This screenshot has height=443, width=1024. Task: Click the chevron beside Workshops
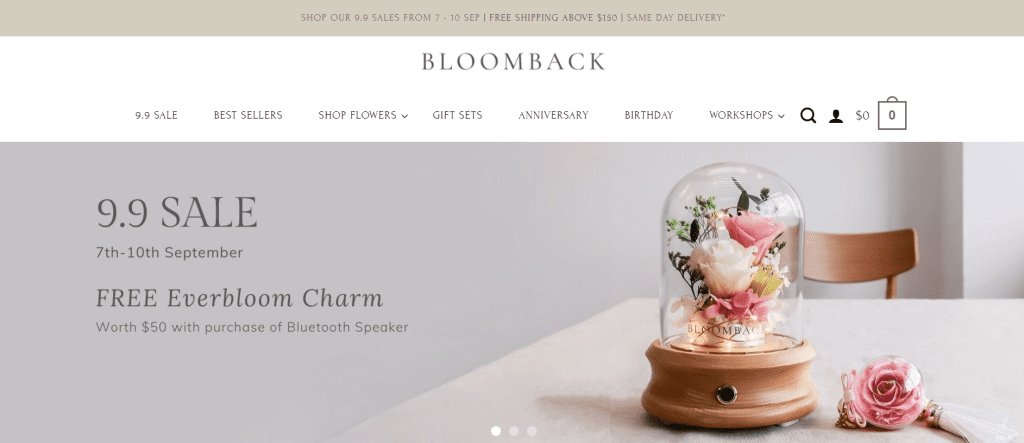coord(781,116)
